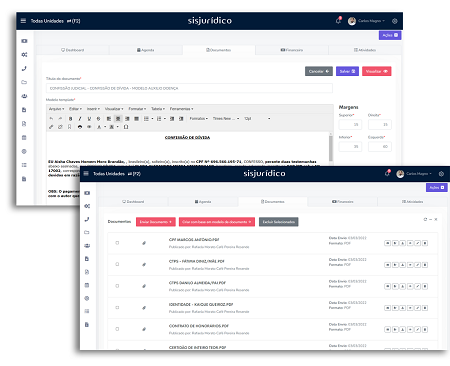Click editor vertical scrollbar
Image resolution: width=450 pixels, height=366 pixels.
pyautogui.click(x=331, y=148)
